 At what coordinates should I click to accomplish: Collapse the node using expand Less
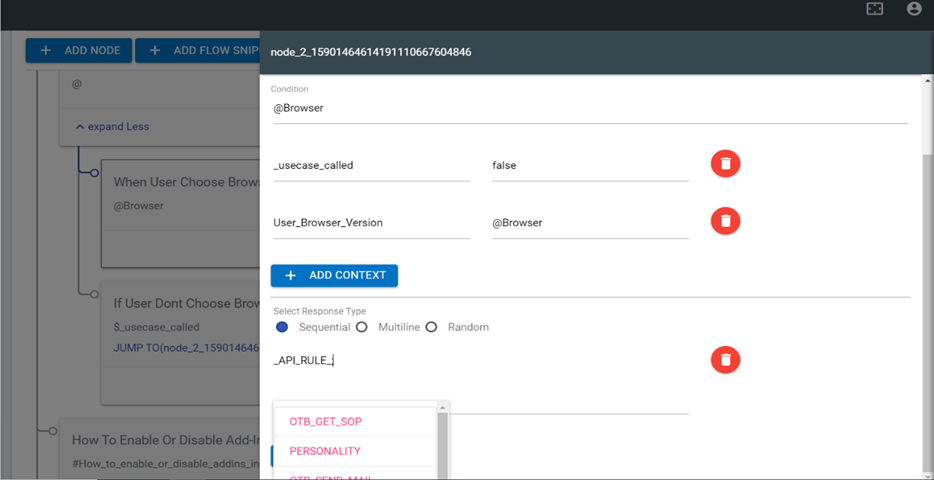pos(113,126)
